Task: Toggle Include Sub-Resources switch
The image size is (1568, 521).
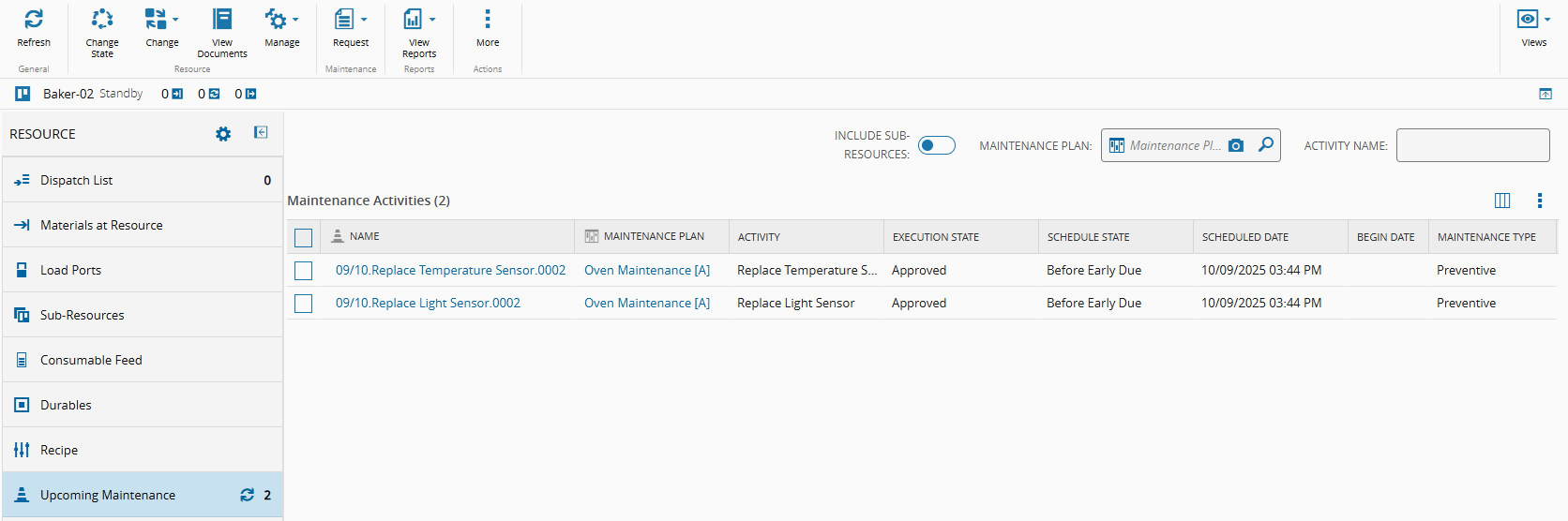Action: click(x=936, y=145)
